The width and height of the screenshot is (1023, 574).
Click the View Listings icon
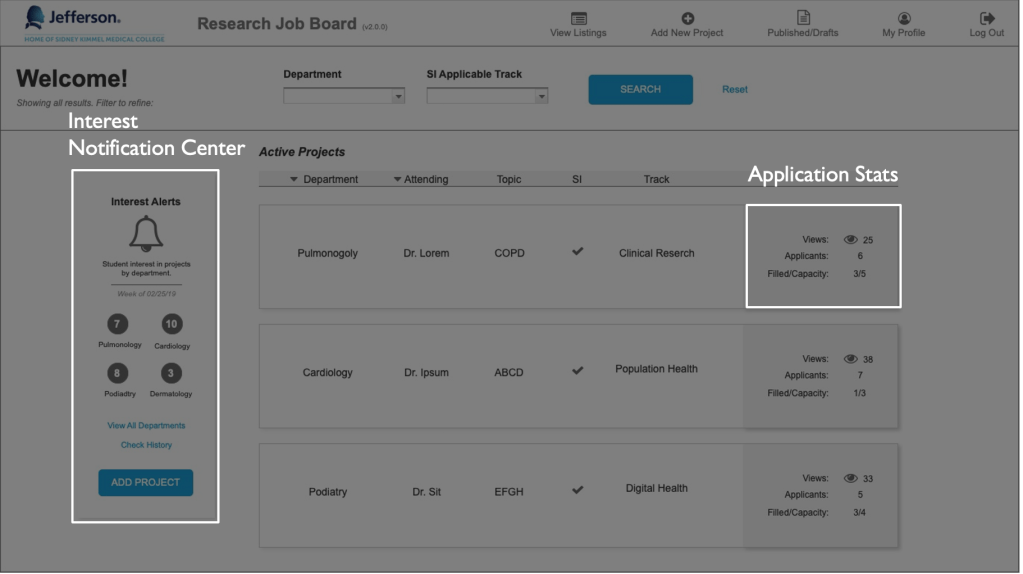578,18
